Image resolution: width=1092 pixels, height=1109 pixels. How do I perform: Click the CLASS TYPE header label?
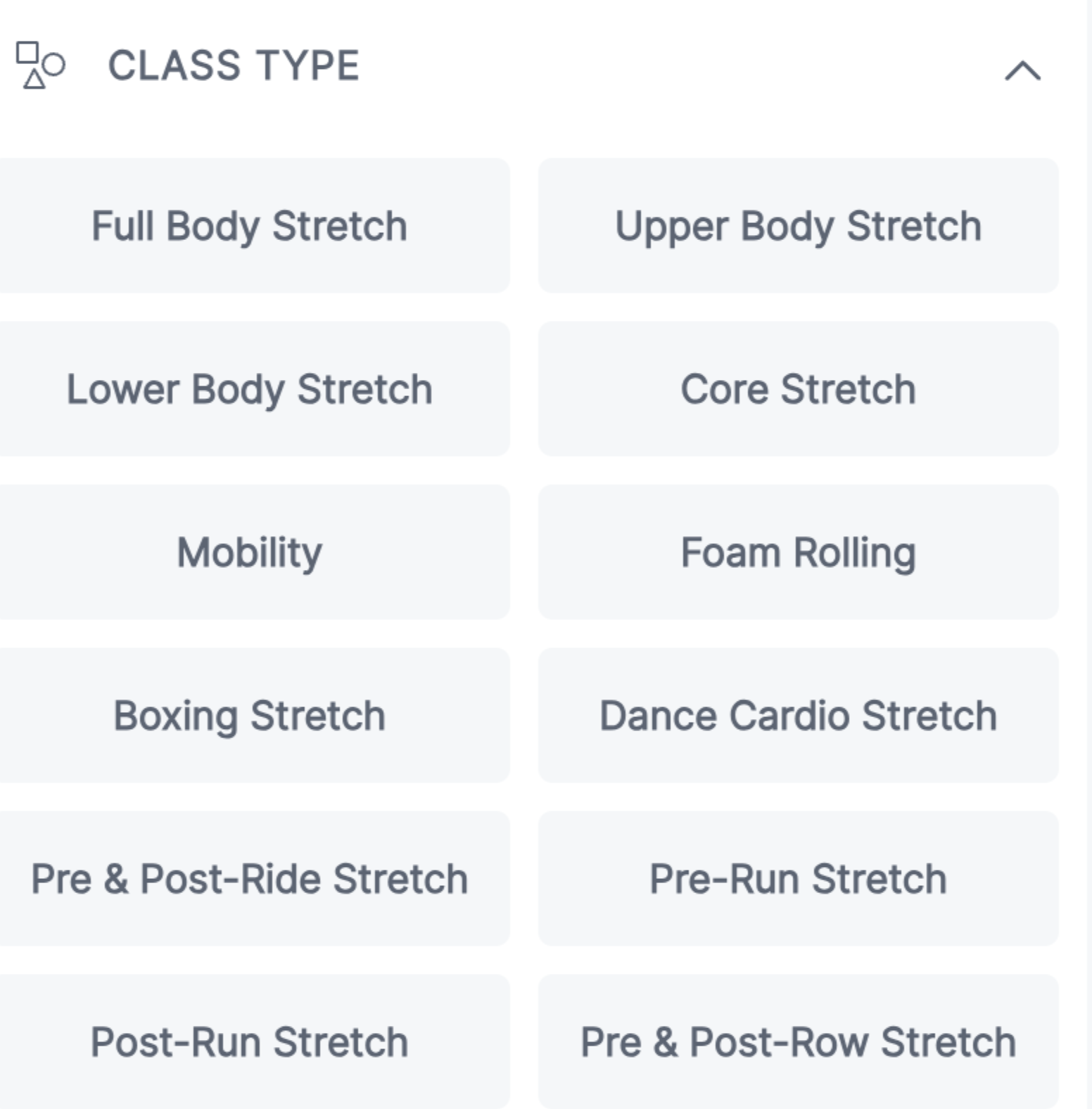[x=233, y=66]
